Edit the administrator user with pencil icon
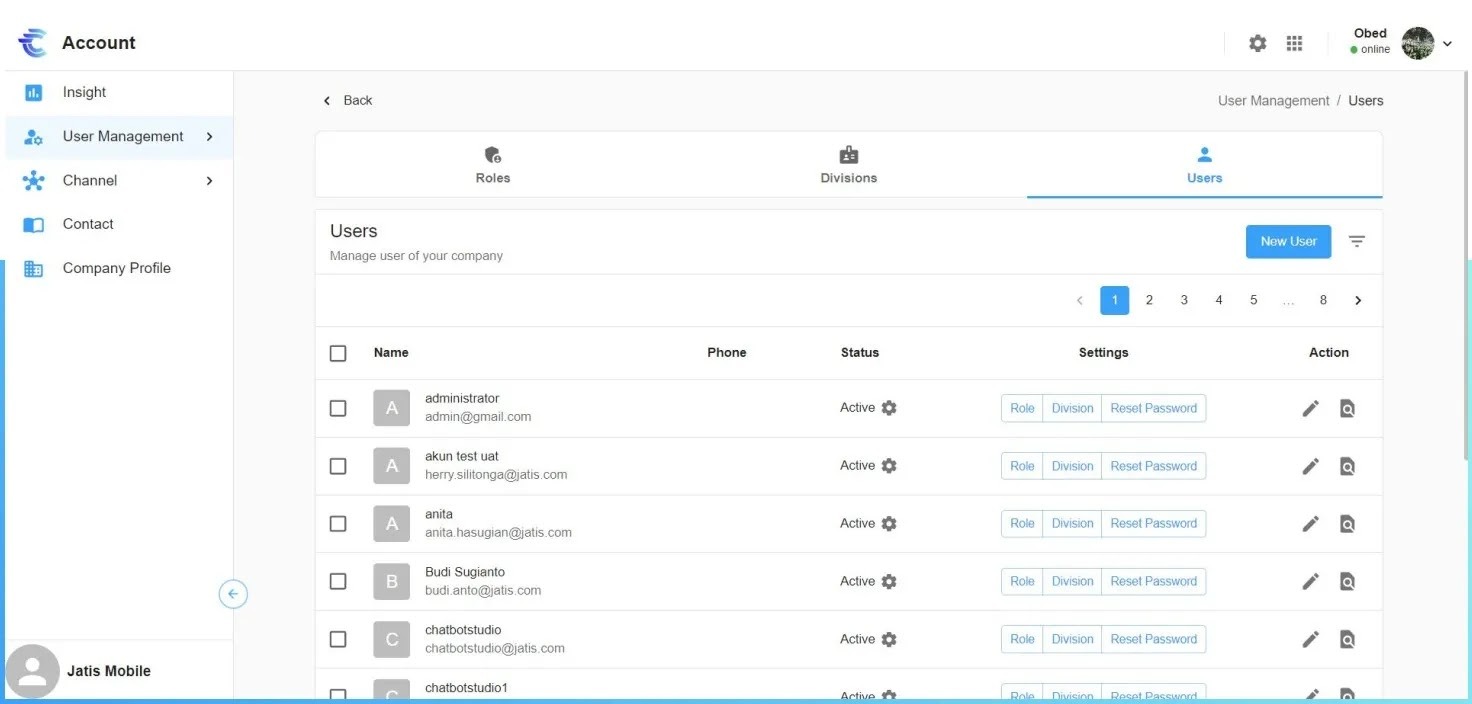 [1310, 408]
